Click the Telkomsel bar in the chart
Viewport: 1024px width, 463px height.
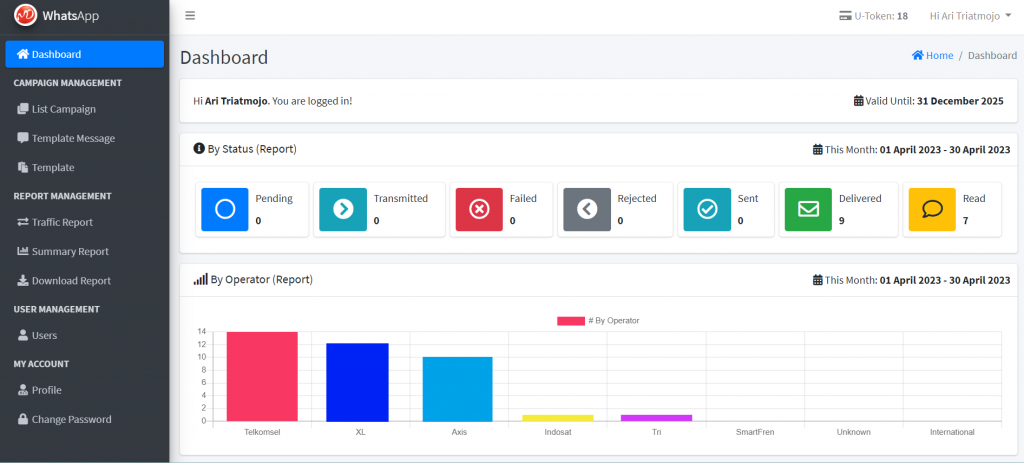261,377
